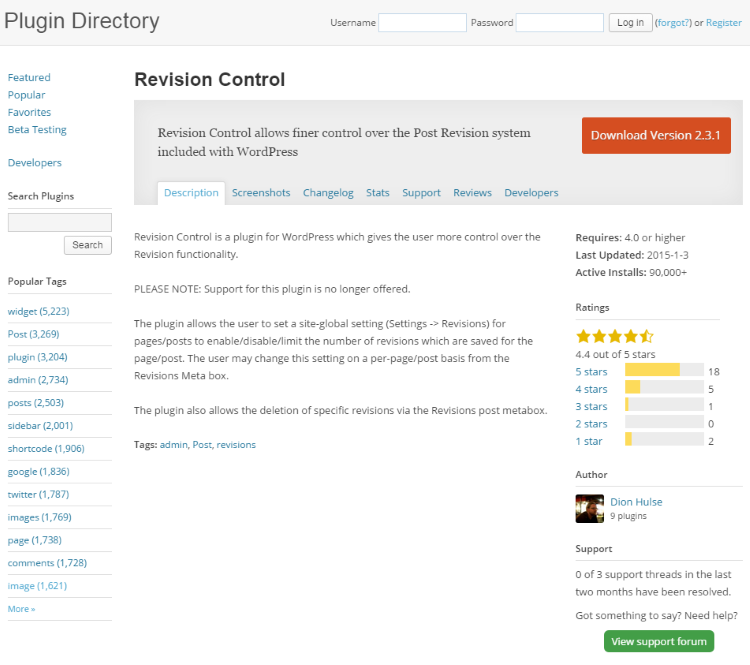The width and height of the screenshot is (750, 665).
Task: View 4 stars ratings
Action: 591,389
